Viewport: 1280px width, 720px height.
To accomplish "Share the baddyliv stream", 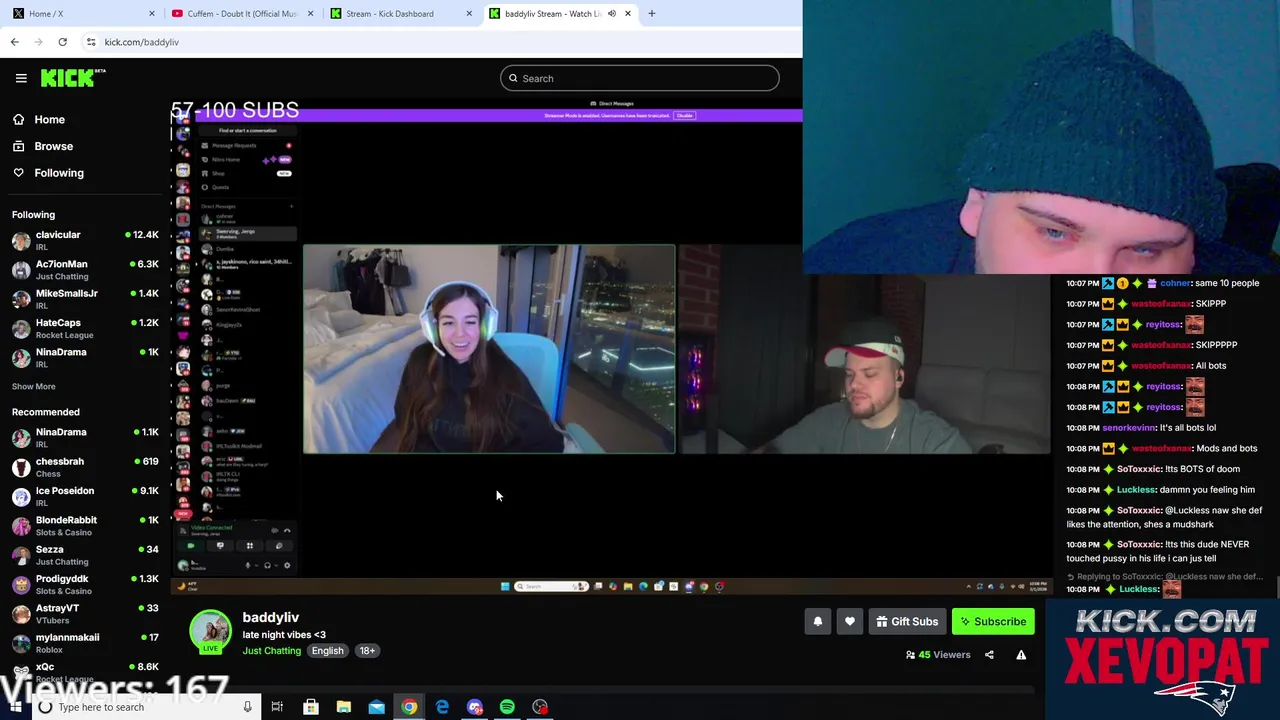I will click(989, 655).
